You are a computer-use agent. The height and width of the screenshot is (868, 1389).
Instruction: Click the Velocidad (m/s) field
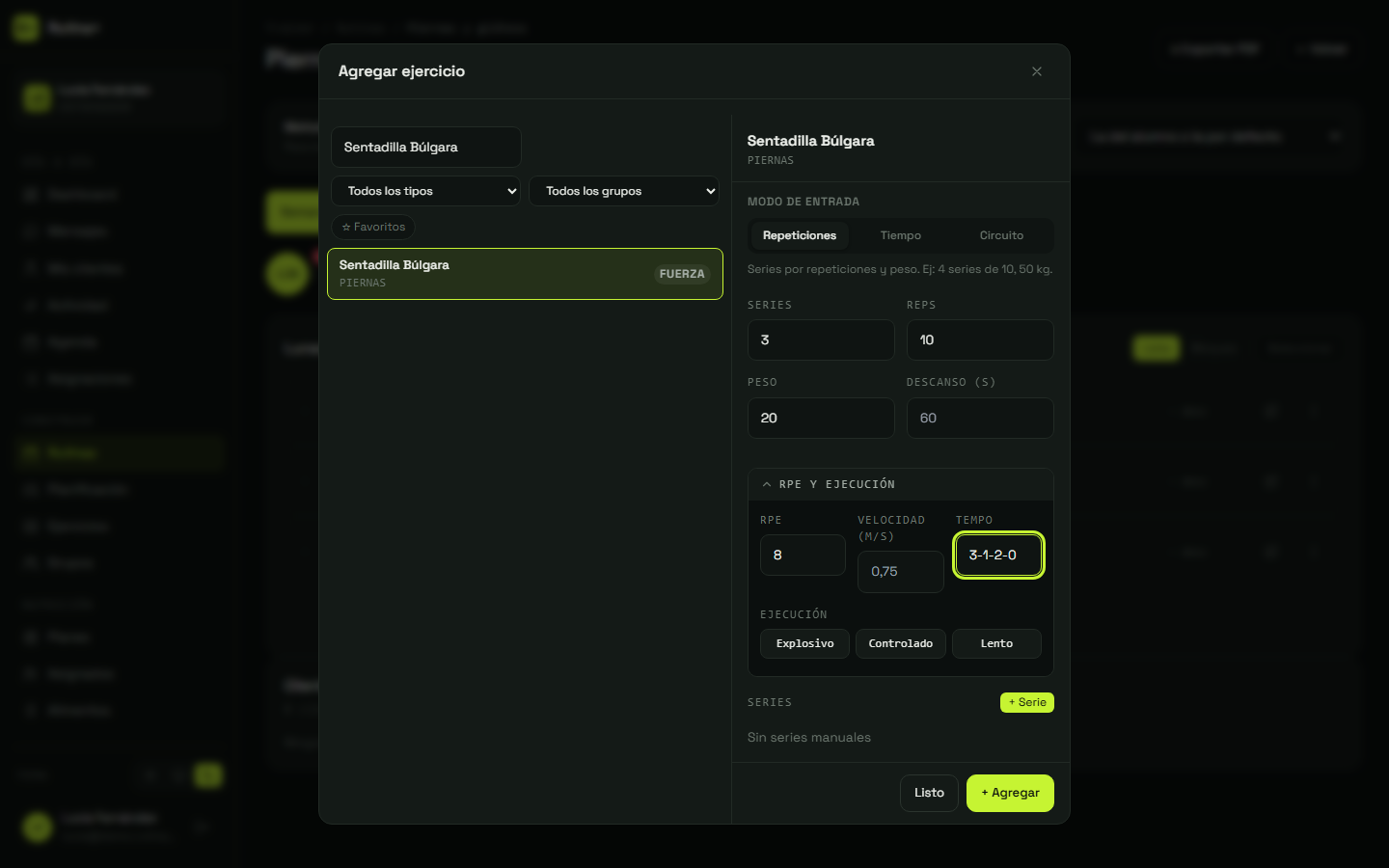point(901,572)
